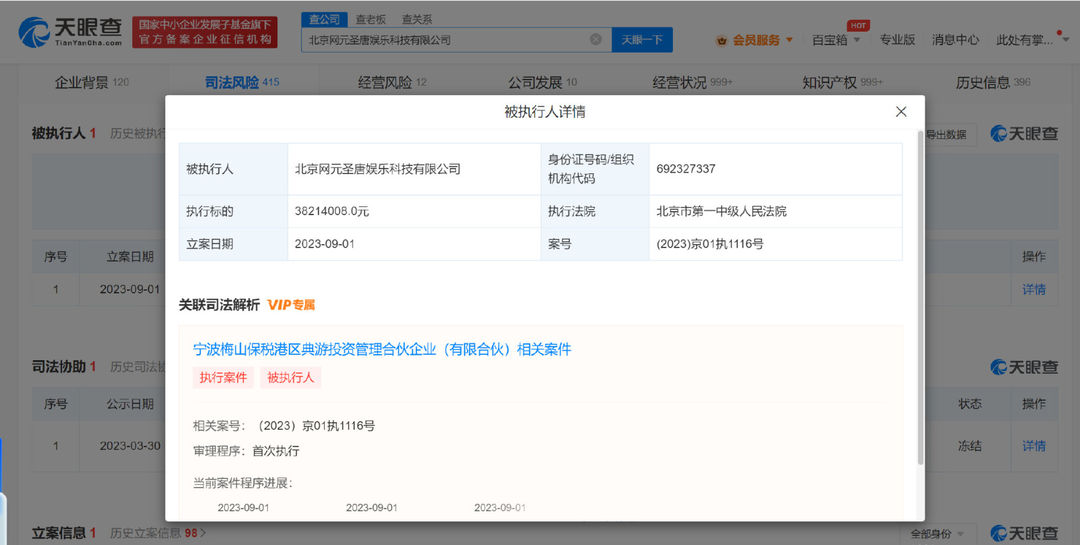
Task: Click the TianYanCha logo icon
Action: [x=33, y=32]
